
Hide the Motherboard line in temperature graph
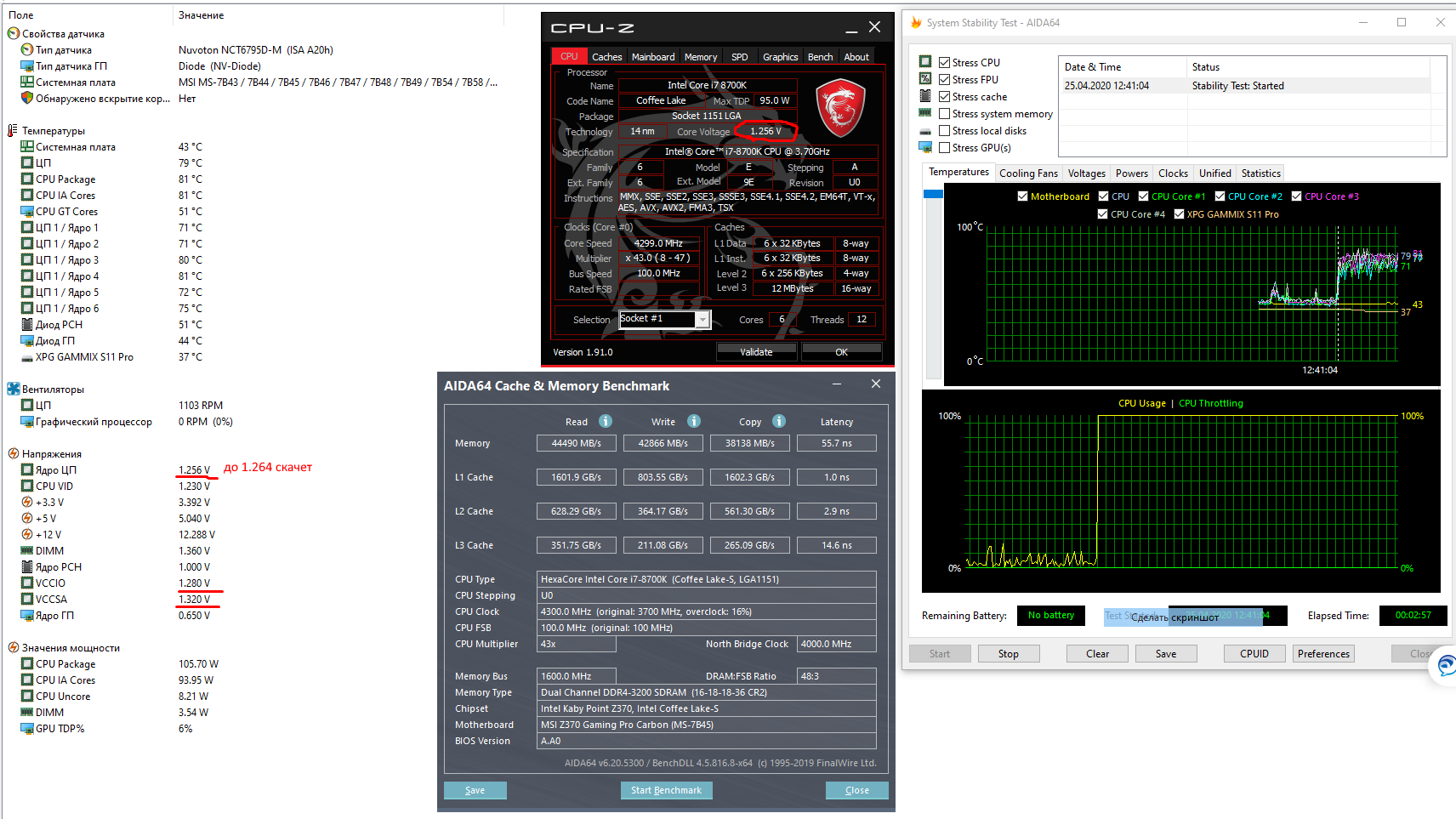(x=1022, y=196)
